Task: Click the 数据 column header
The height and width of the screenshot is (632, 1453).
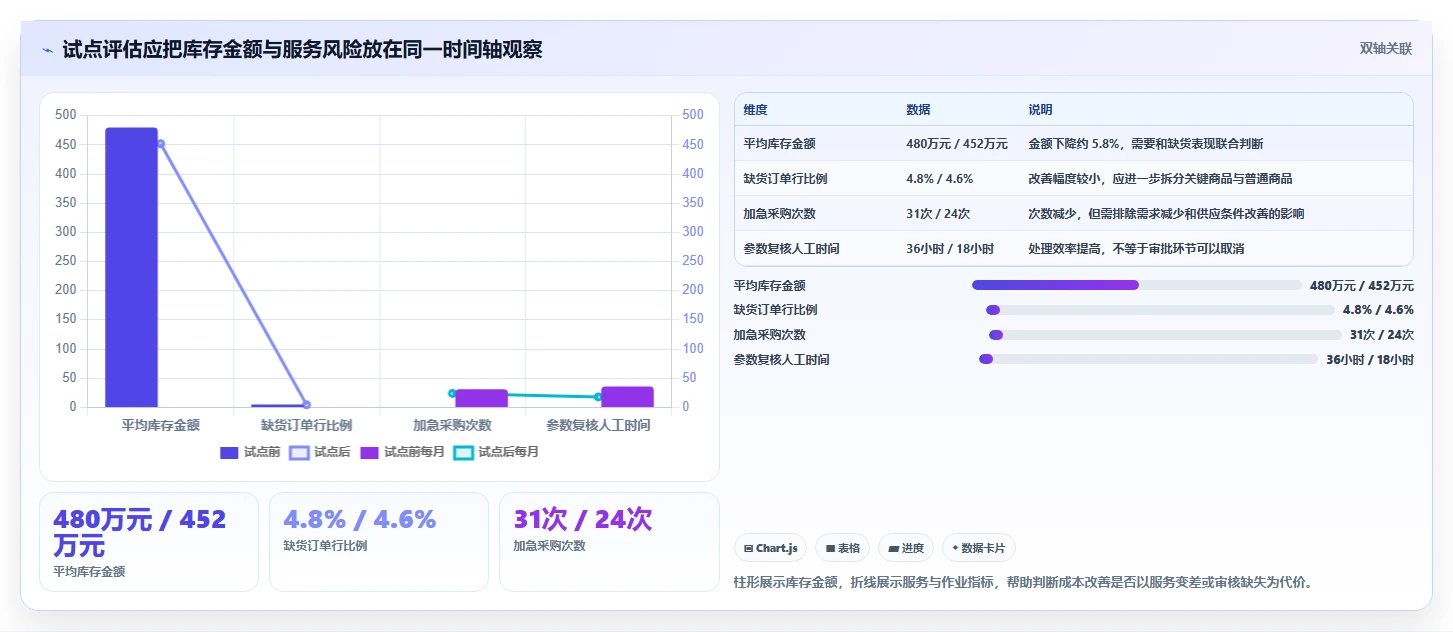Action: tap(918, 110)
